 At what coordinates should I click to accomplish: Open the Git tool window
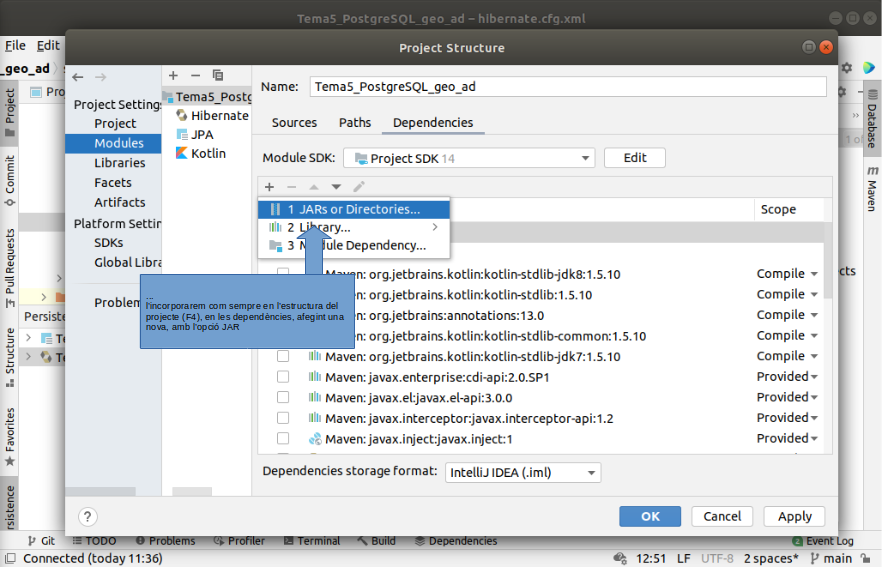point(42,541)
